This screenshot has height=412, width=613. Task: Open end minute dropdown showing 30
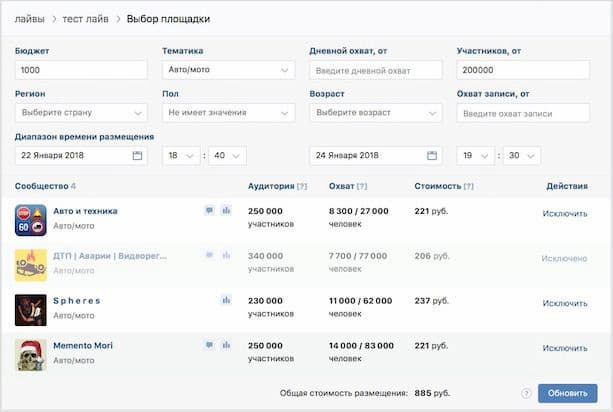click(522, 156)
